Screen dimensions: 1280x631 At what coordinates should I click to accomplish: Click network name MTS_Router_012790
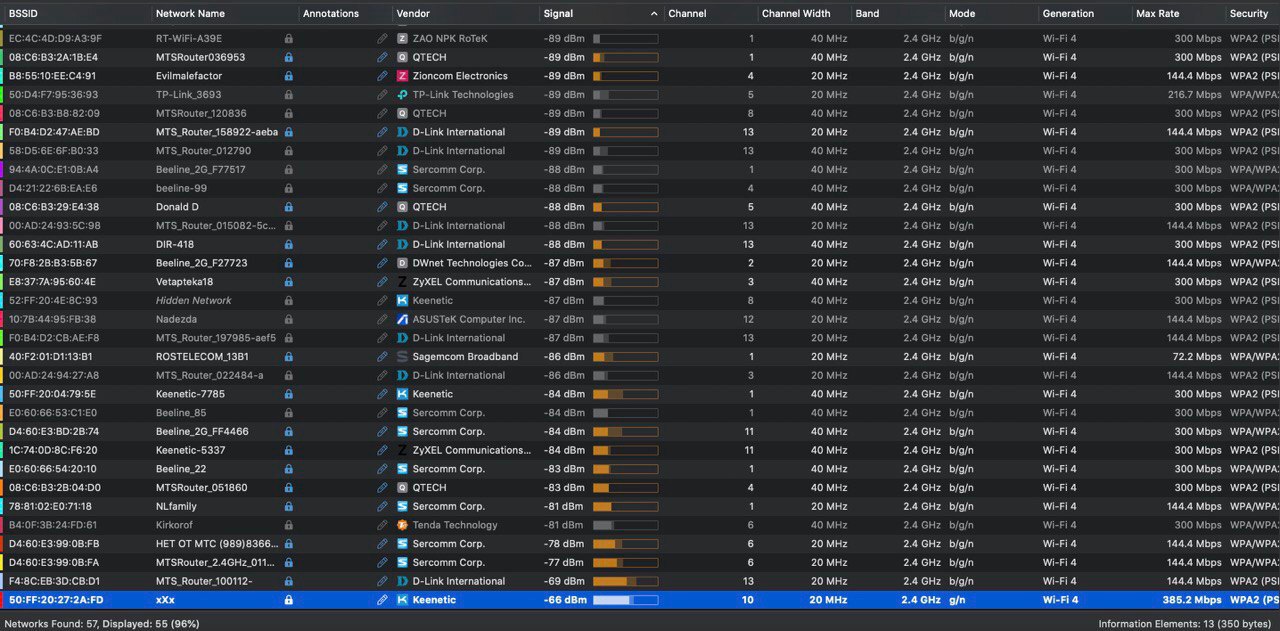click(203, 151)
